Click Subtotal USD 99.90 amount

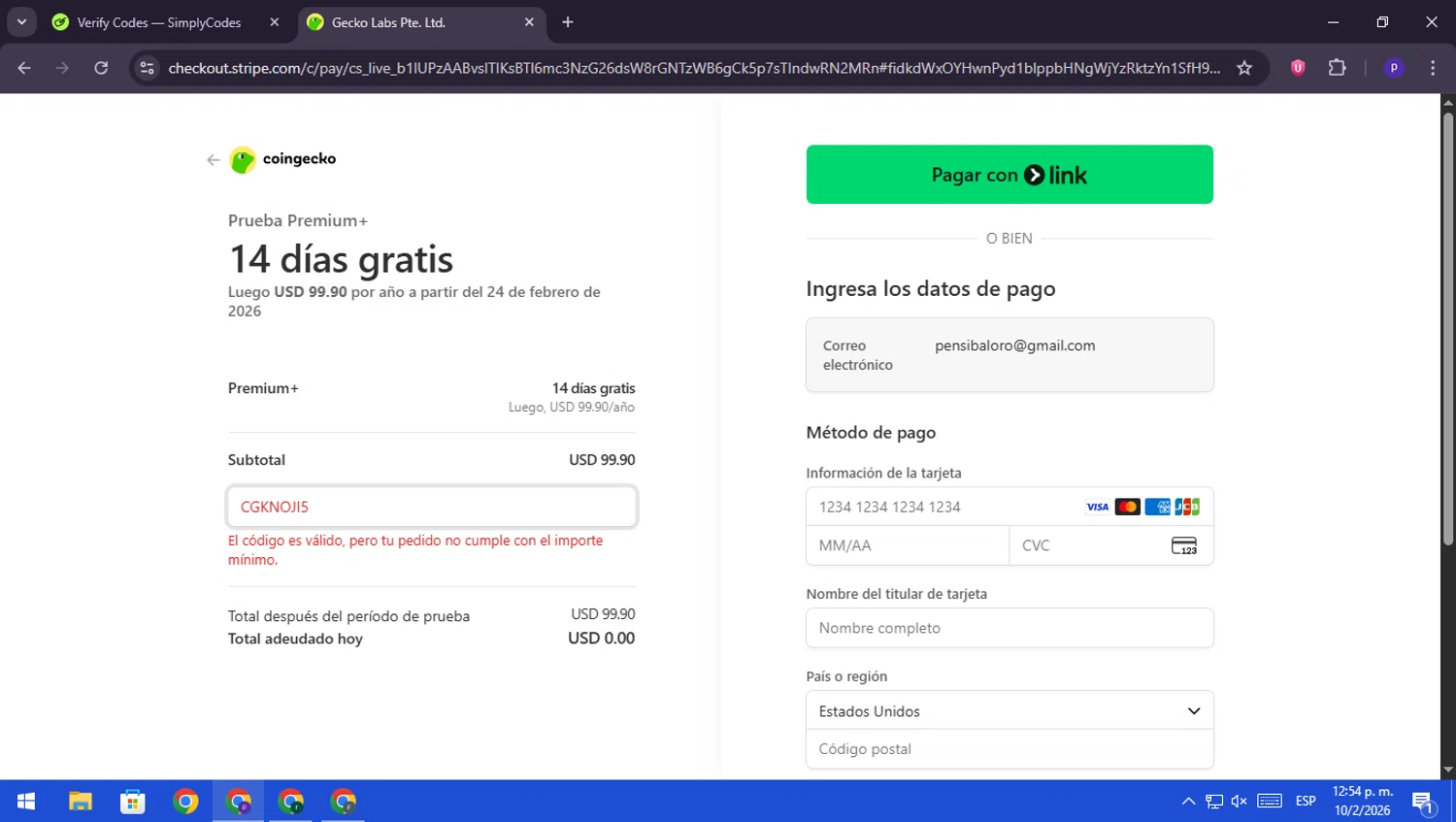602,460
